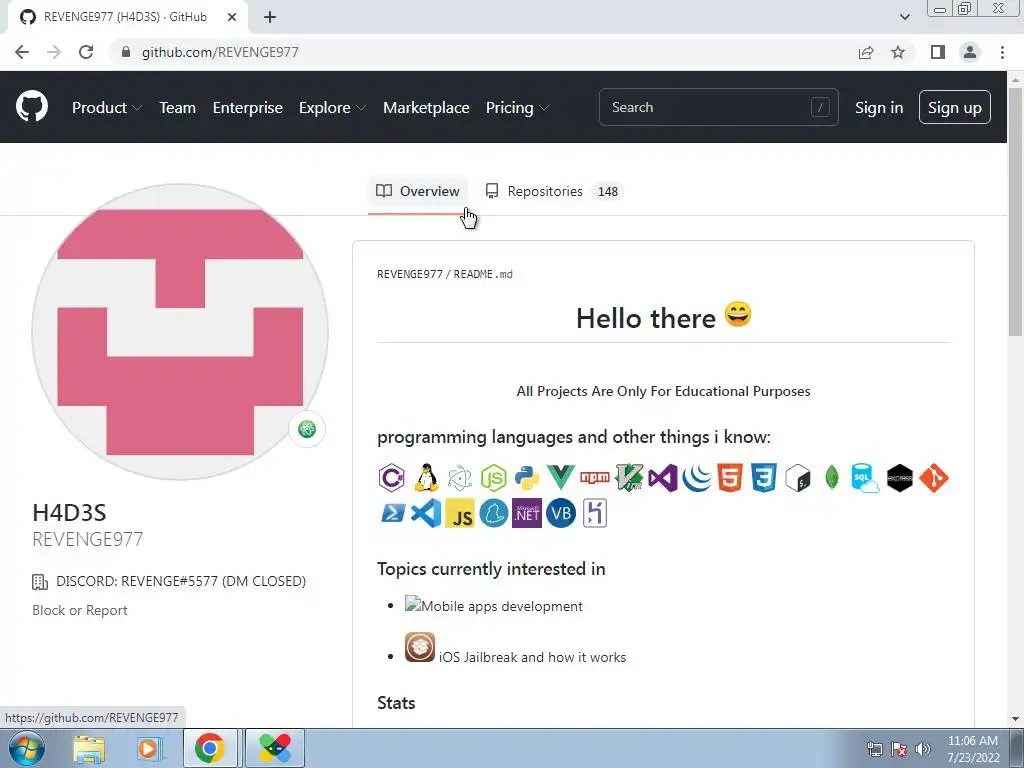1024x768 pixels.
Task: Click the volume speaker tray icon
Action: (923, 749)
